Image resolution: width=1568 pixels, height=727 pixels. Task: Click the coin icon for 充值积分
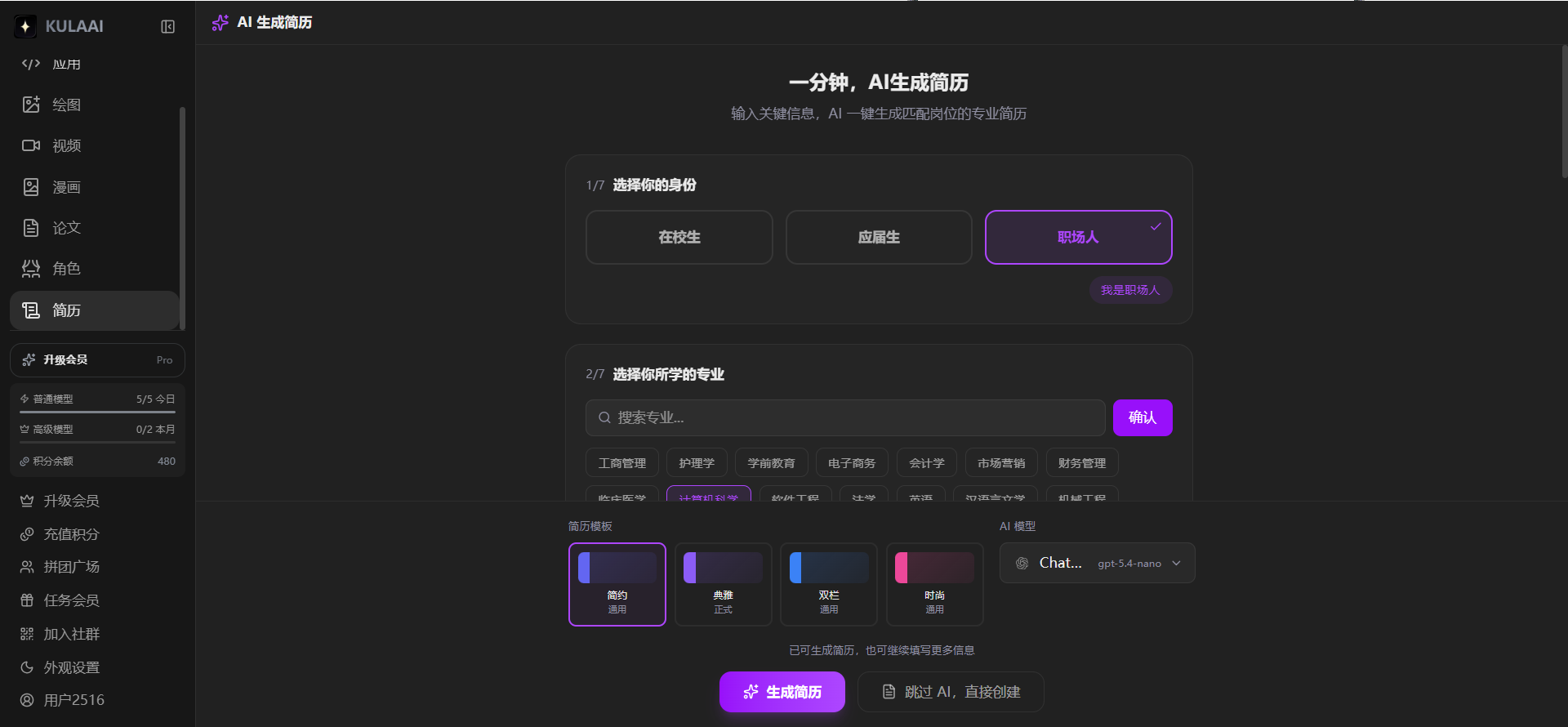[27, 534]
